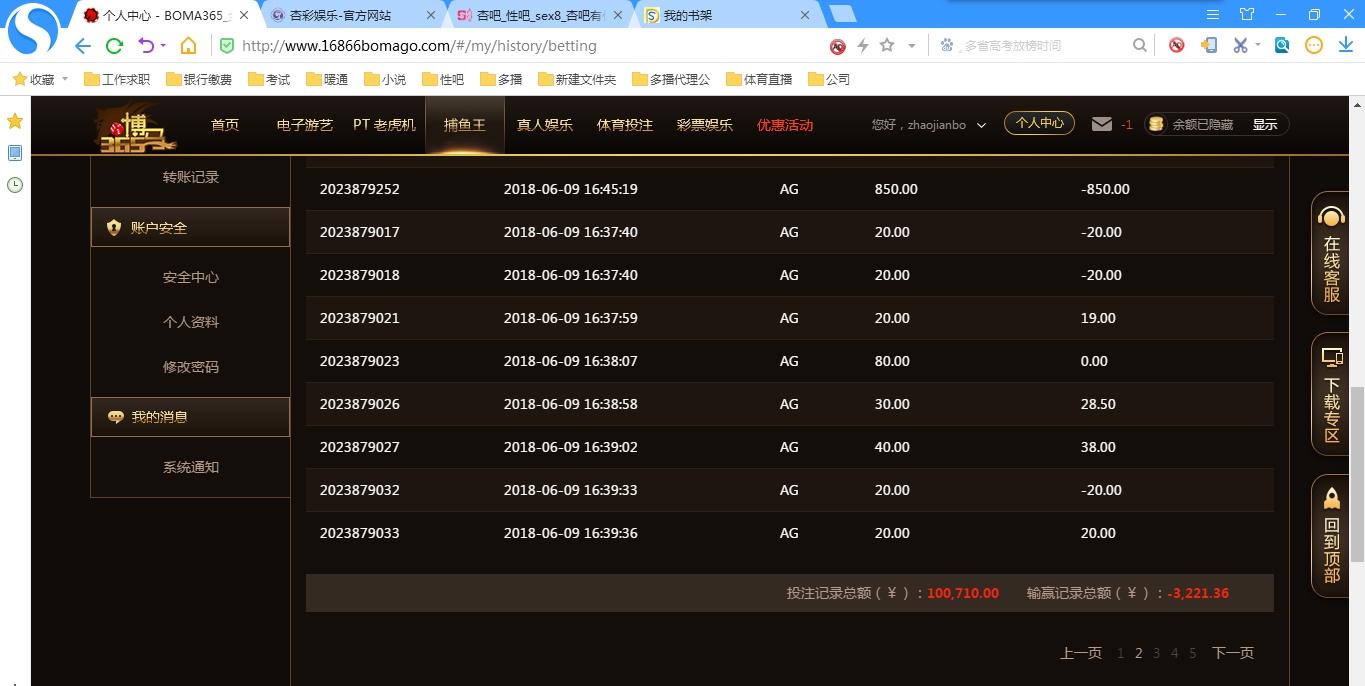Expand the 我的消息 sidebar section

coord(190,417)
